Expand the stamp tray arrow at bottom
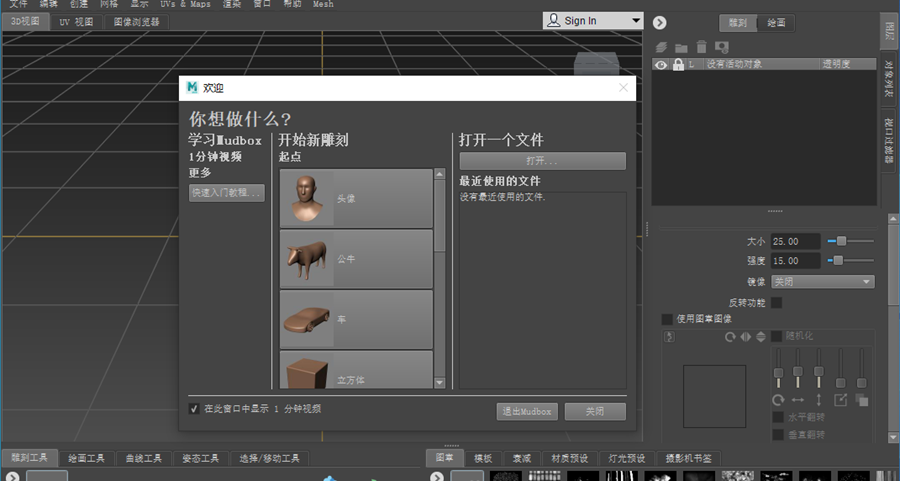 (x=437, y=476)
